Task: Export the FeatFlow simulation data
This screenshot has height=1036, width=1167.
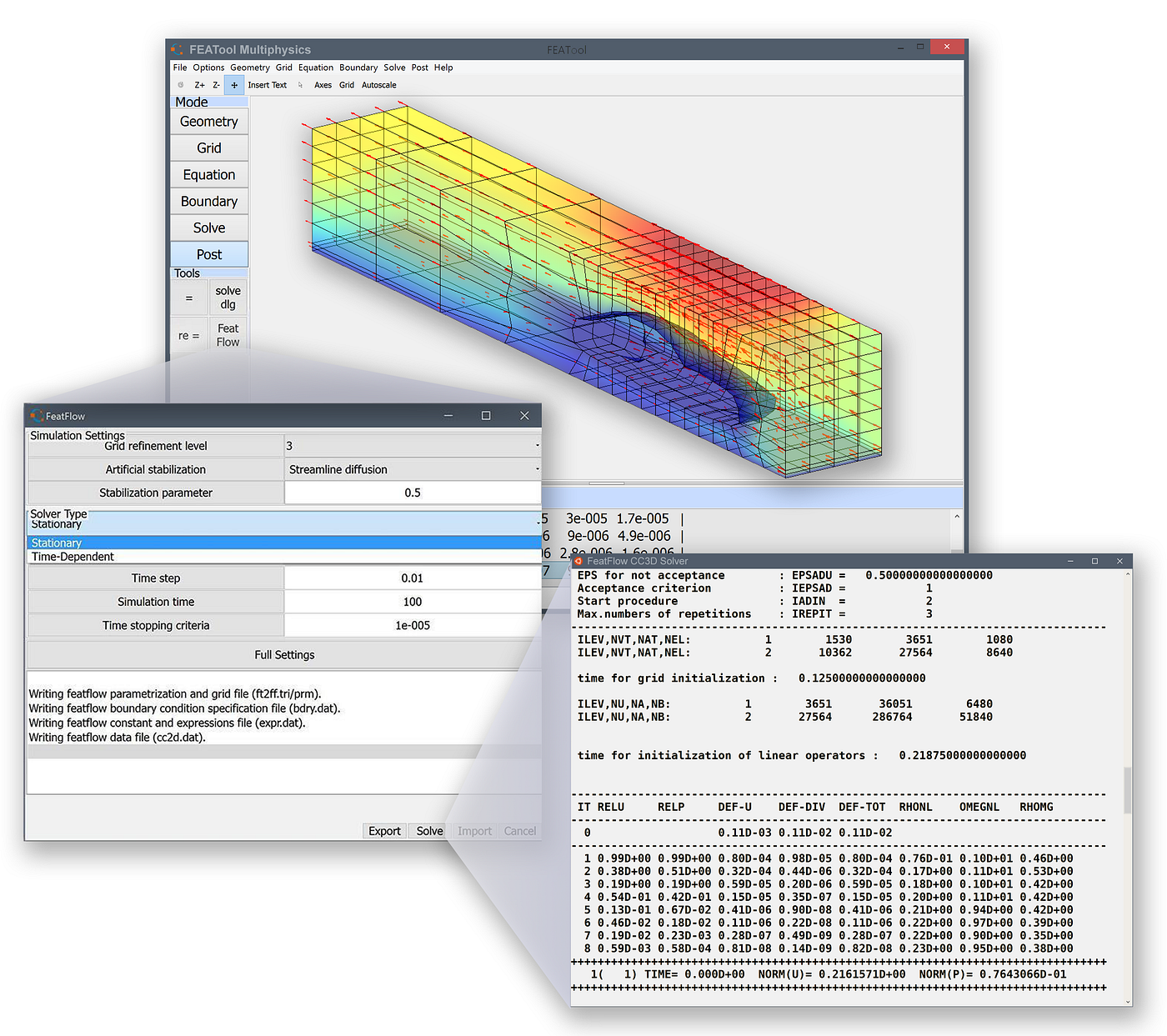Action: pos(383,831)
